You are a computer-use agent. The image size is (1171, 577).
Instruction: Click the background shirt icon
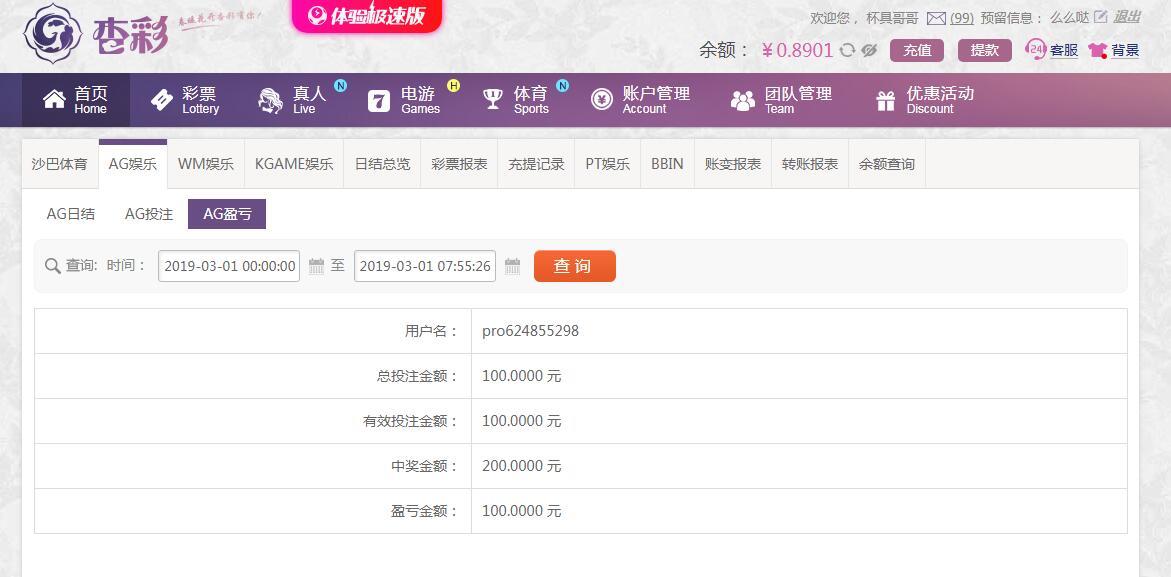1097,51
